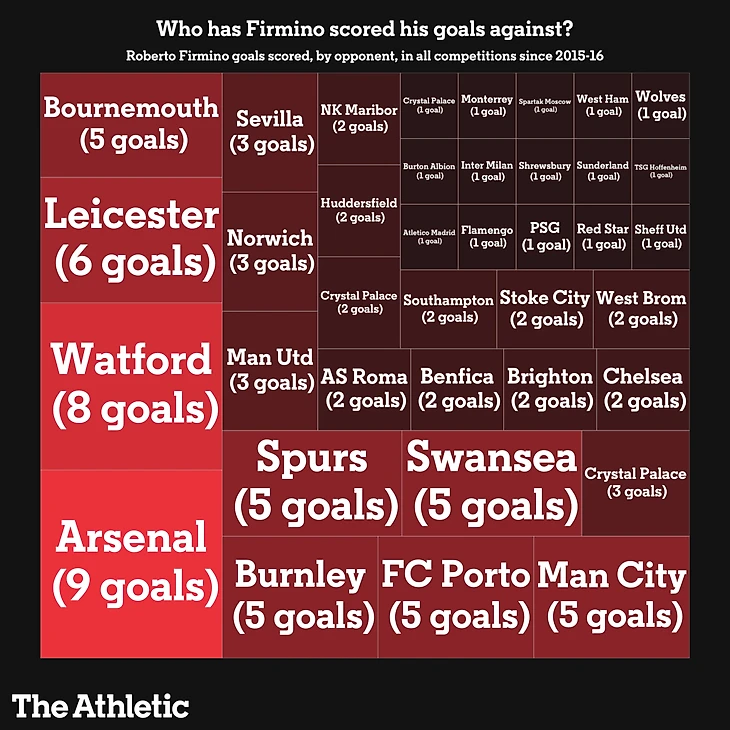Select the Watford (8 goals) block
730x730 pixels.
point(131,384)
